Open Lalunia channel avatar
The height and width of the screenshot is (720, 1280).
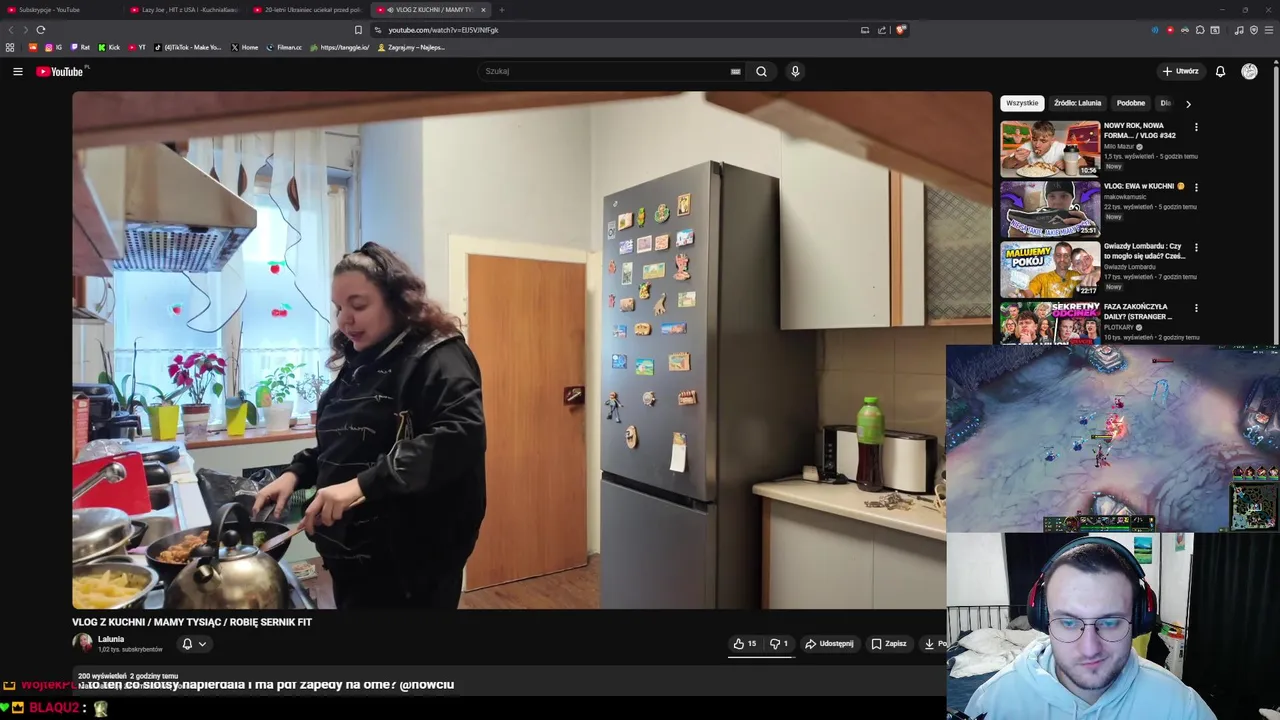point(82,643)
